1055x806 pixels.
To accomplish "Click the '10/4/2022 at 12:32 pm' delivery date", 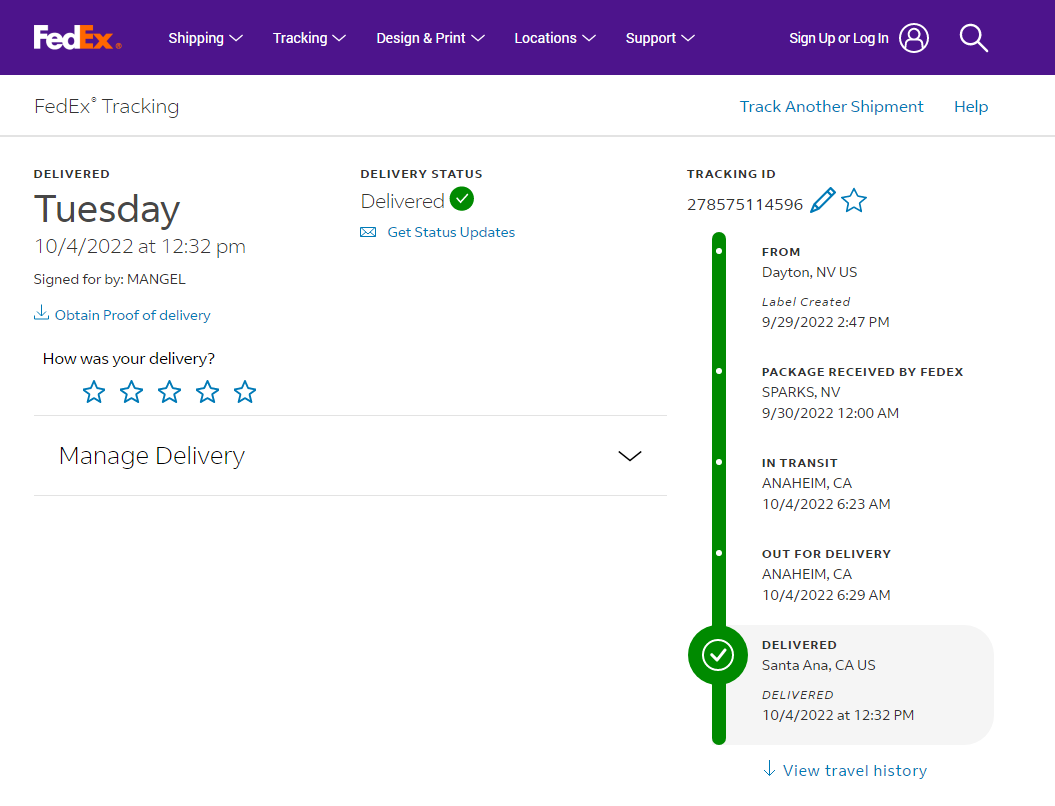I will pyautogui.click(x=140, y=246).
